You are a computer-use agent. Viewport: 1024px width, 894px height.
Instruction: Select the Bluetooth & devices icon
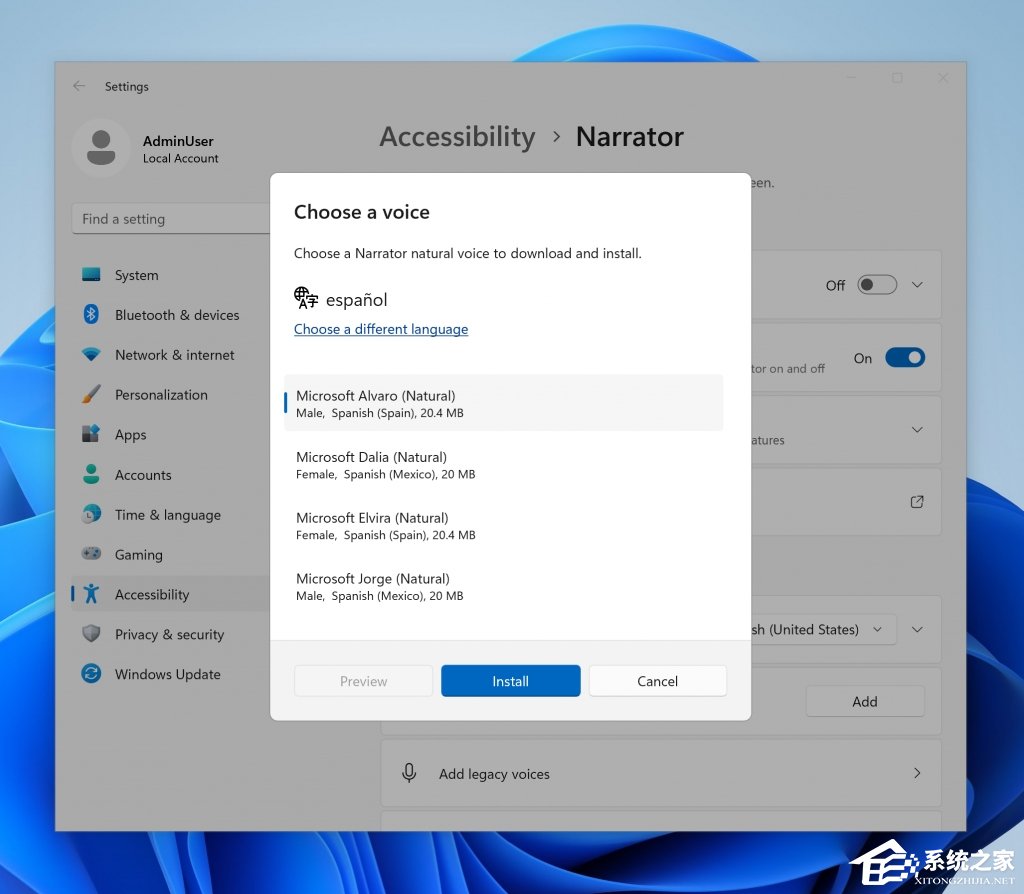click(x=92, y=315)
